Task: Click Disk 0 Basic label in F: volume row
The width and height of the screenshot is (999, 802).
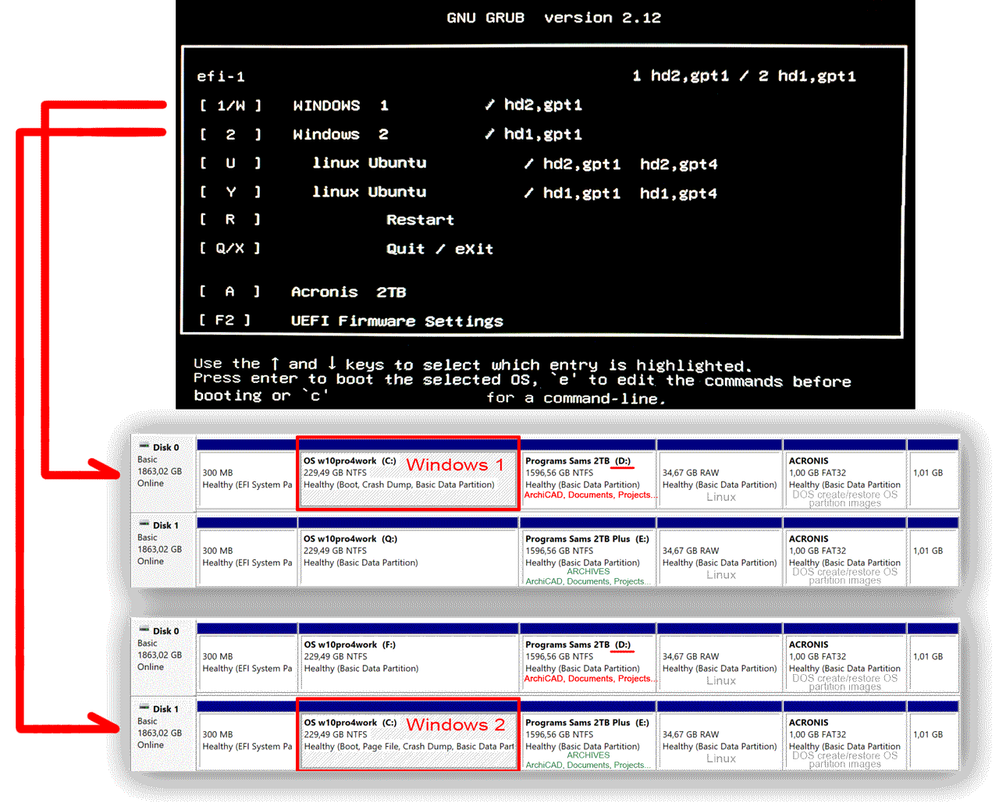Action: tap(147, 643)
